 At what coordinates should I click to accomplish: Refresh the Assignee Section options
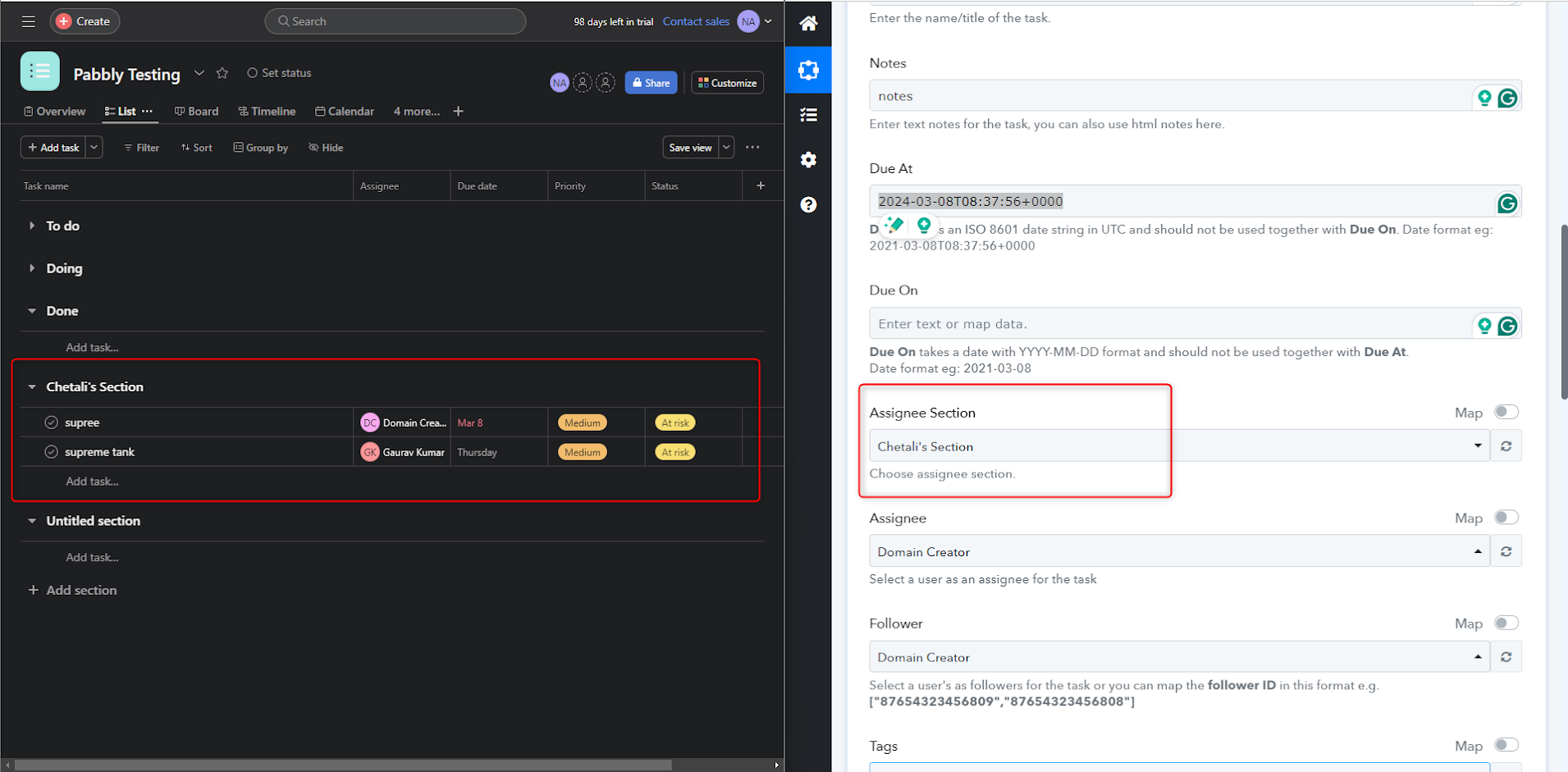tap(1506, 445)
